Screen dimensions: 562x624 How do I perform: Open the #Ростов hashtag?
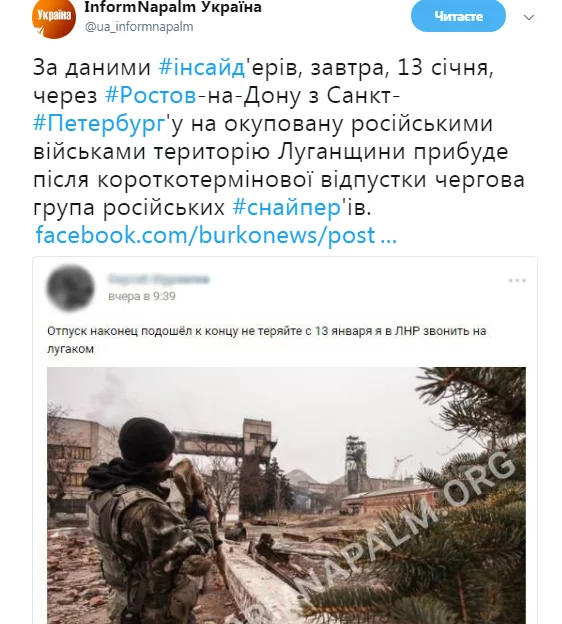[151, 96]
